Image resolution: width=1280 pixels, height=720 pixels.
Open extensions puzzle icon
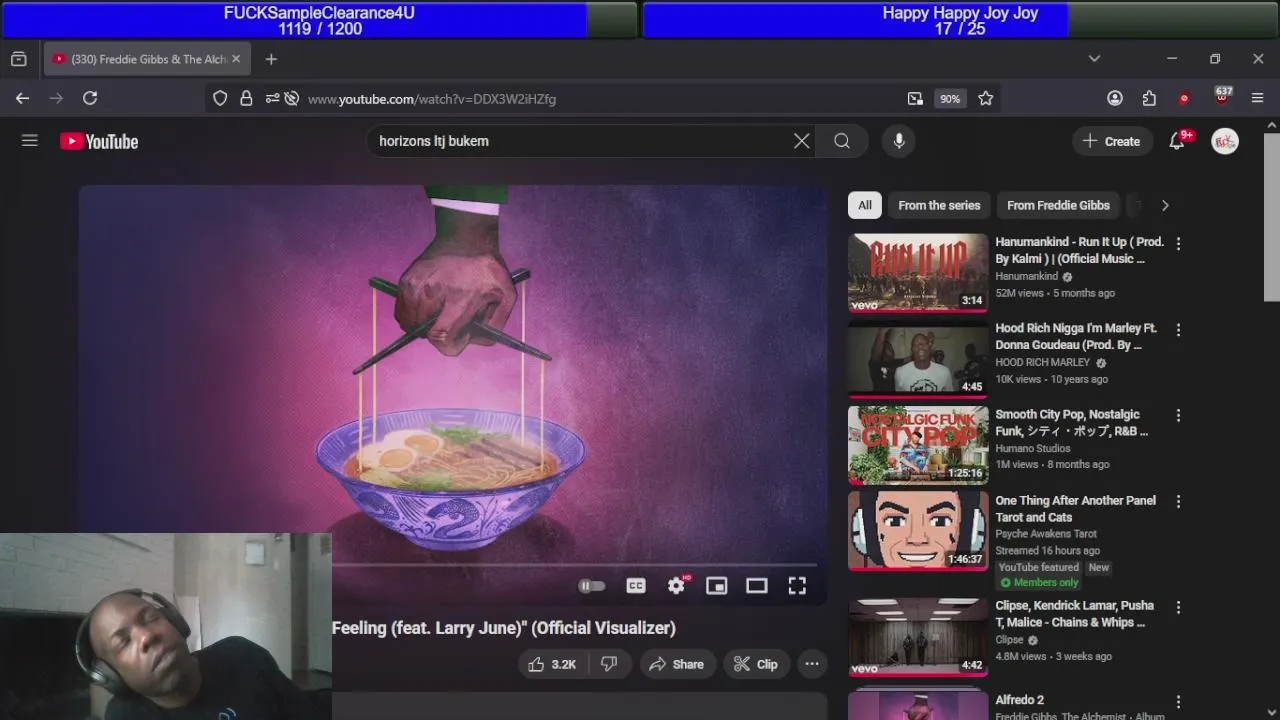pos(1149,98)
